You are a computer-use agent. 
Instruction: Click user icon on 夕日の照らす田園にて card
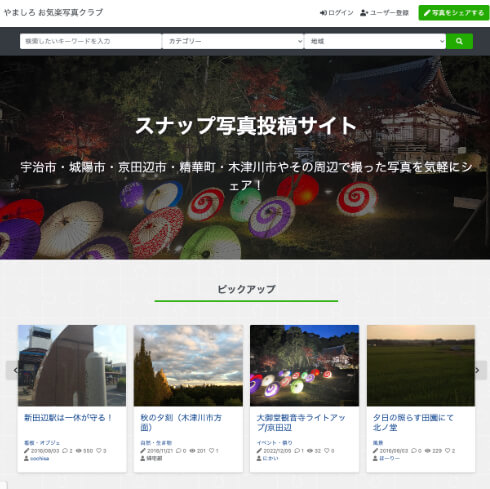tap(375, 459)
